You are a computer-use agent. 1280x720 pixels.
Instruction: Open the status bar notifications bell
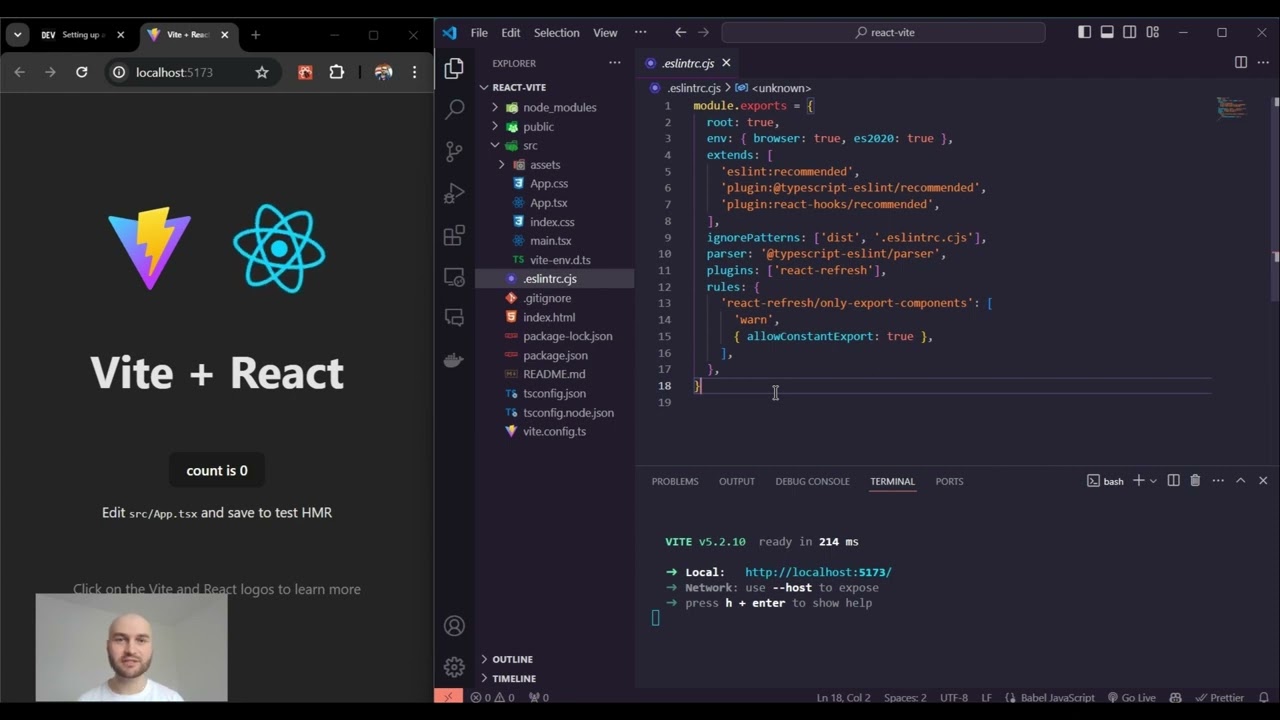1264,697
